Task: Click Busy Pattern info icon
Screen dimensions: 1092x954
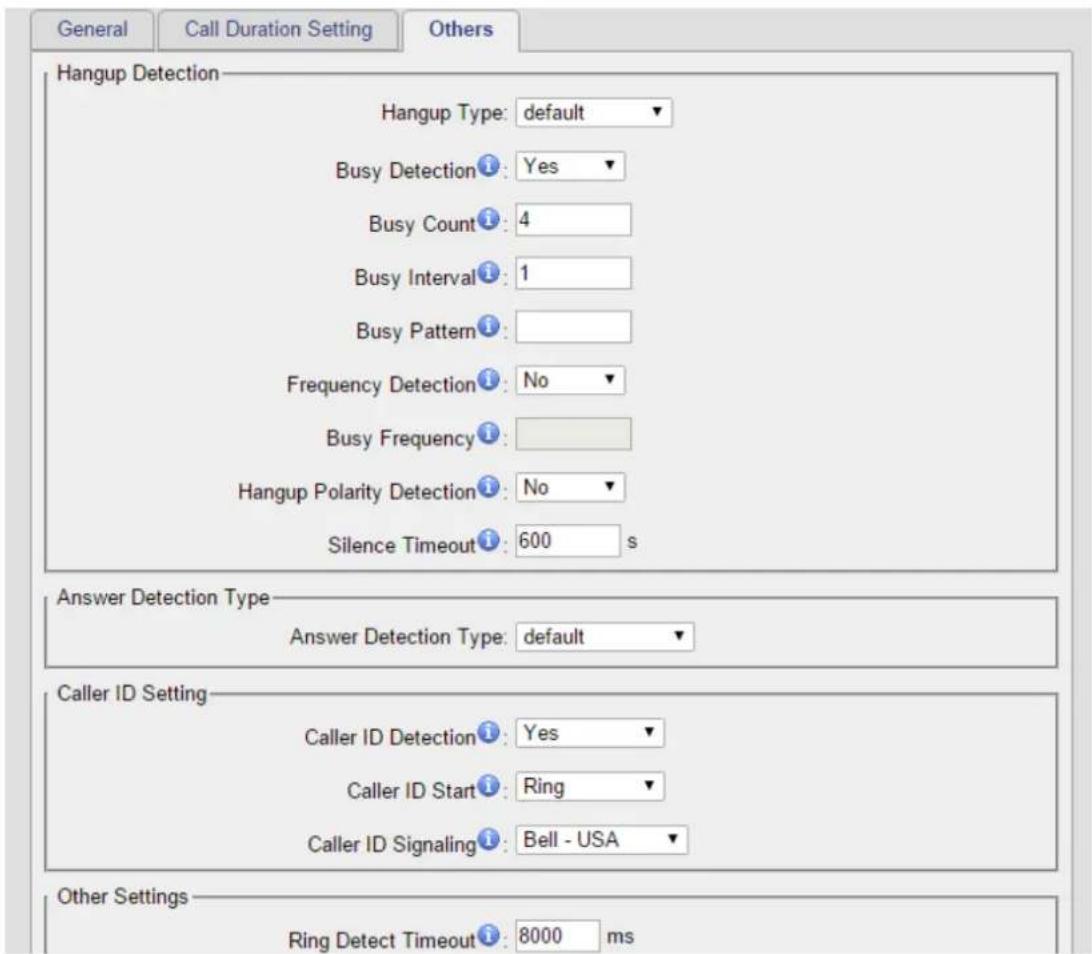Action: [489, 326]
